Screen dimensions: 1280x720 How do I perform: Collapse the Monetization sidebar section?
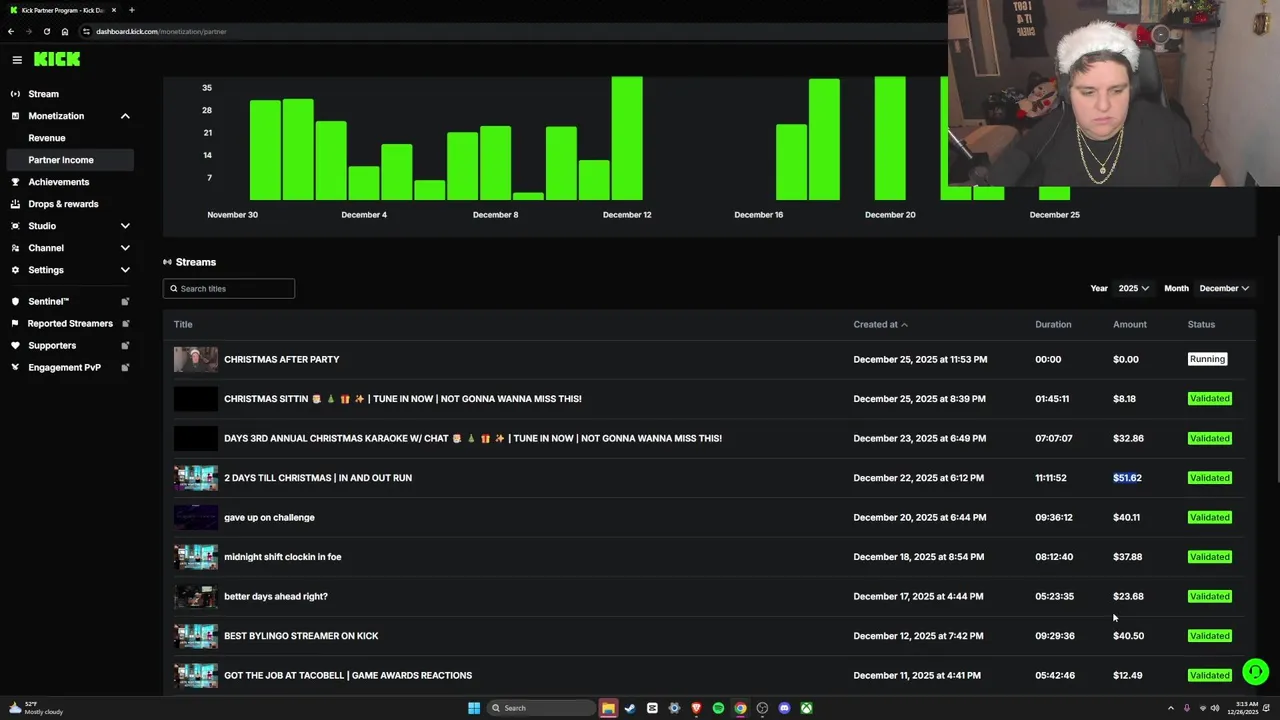coord(125,116)
